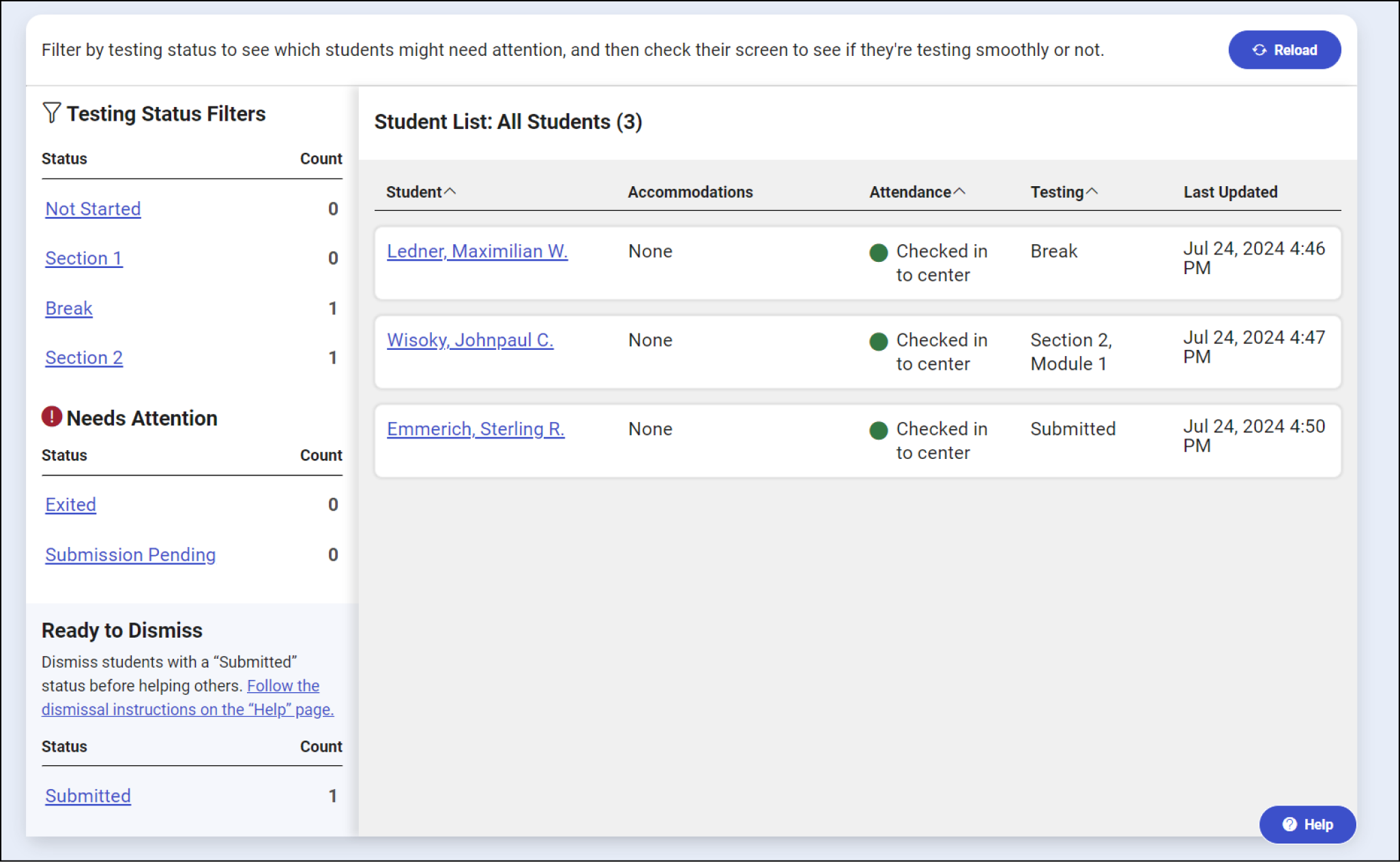Click 'Jul 24, 2024 4:47 PM' timestamp
This screenshot has width=1400, height=862.
[1254, 346]
